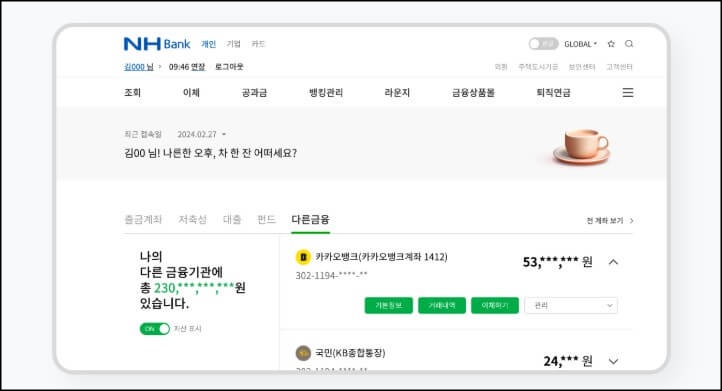Open the hamburger full menu icon

pos(628,93)
